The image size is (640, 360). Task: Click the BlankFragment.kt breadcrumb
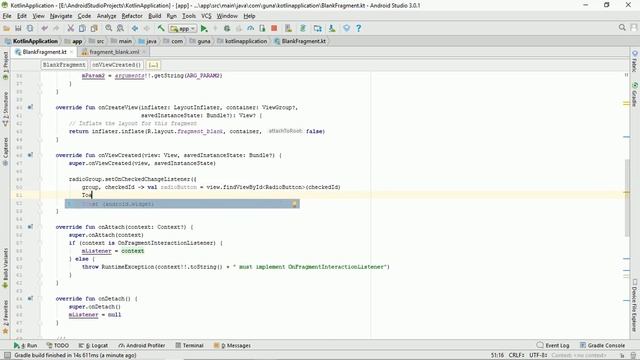[300, 41]
